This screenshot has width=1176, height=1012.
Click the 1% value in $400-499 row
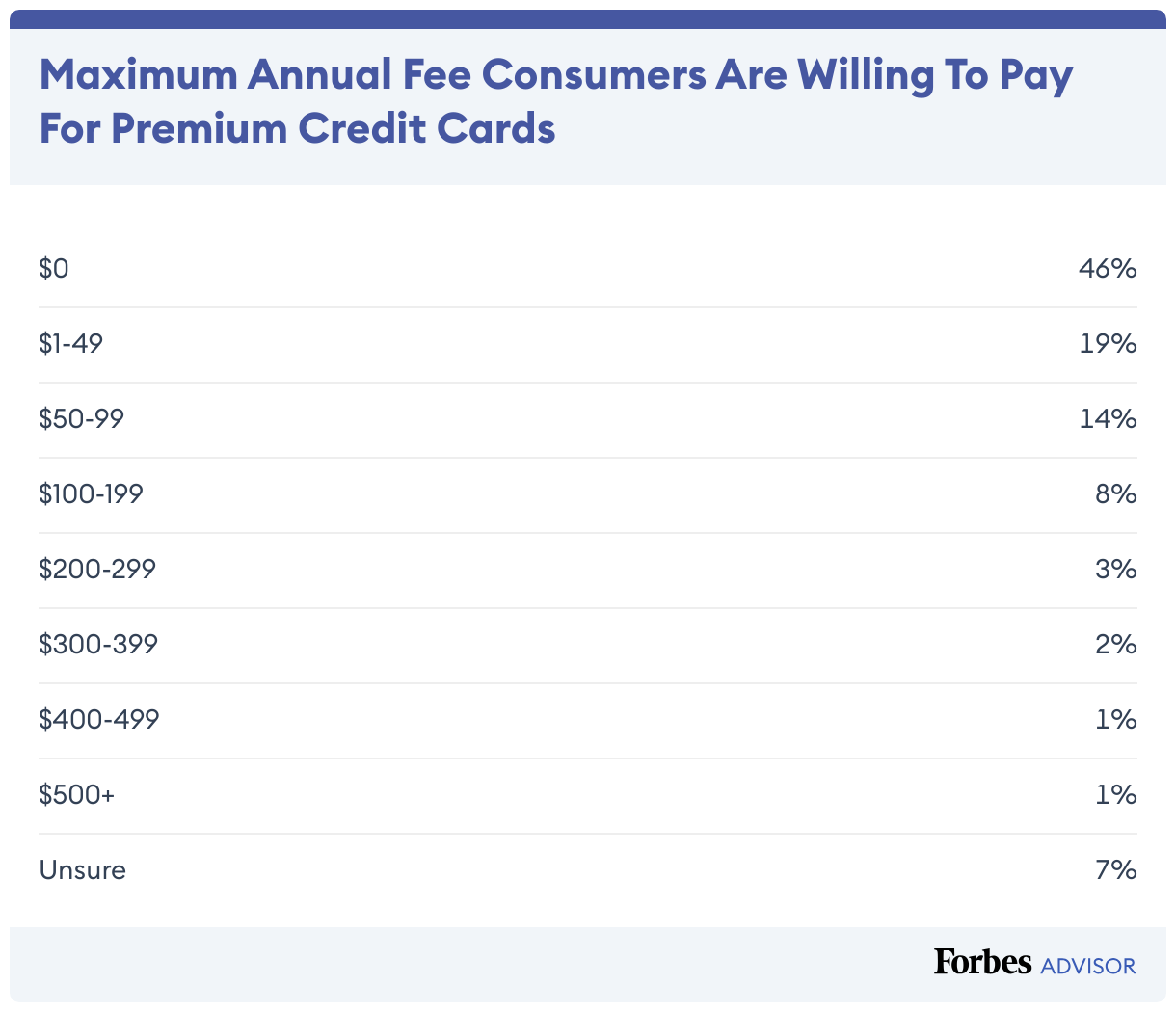[1116, 720]
